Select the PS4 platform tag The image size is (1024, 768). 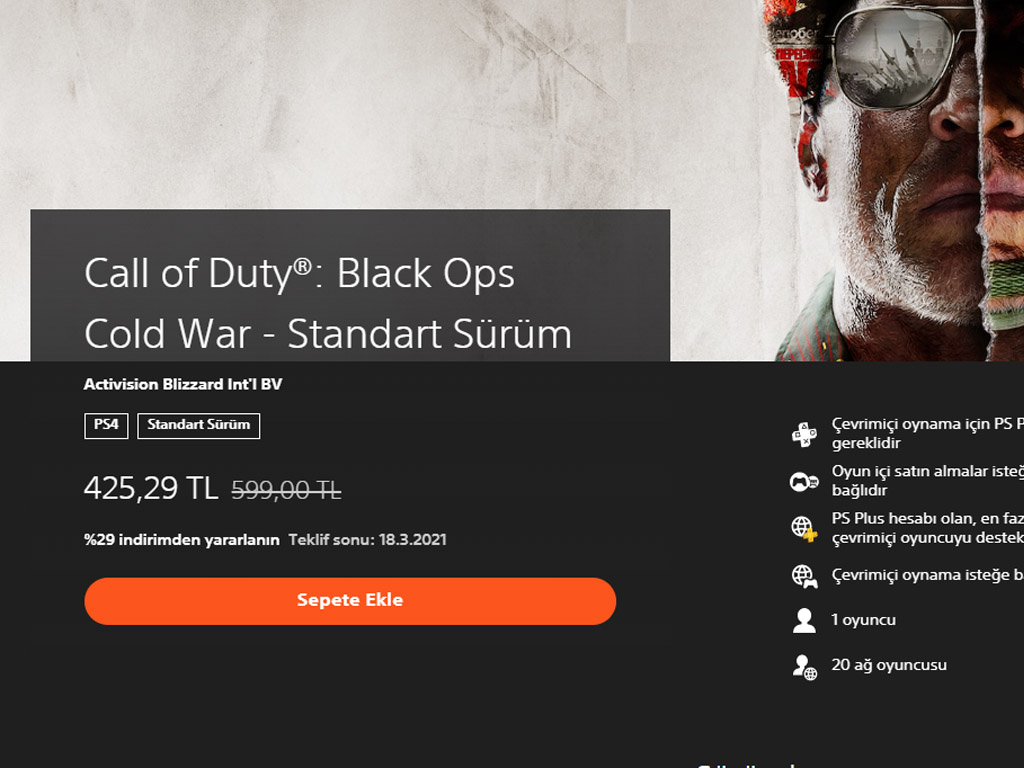coord(106,426)
